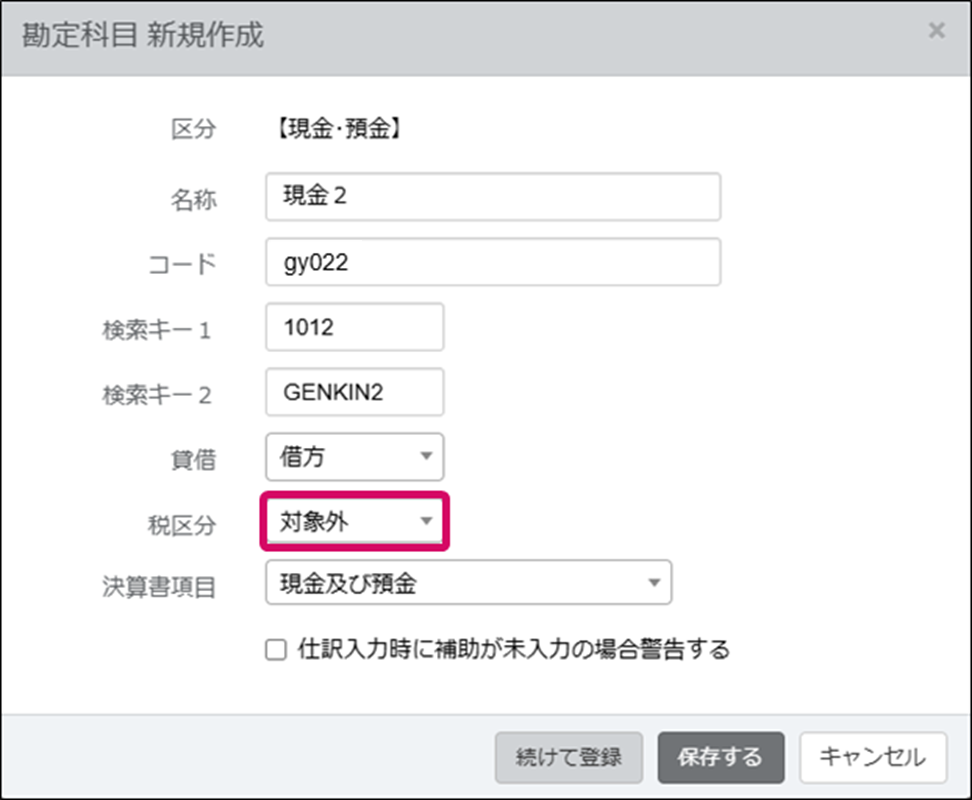Close the 勘定科目 新規作成 dialog

(x=936, y=31)
